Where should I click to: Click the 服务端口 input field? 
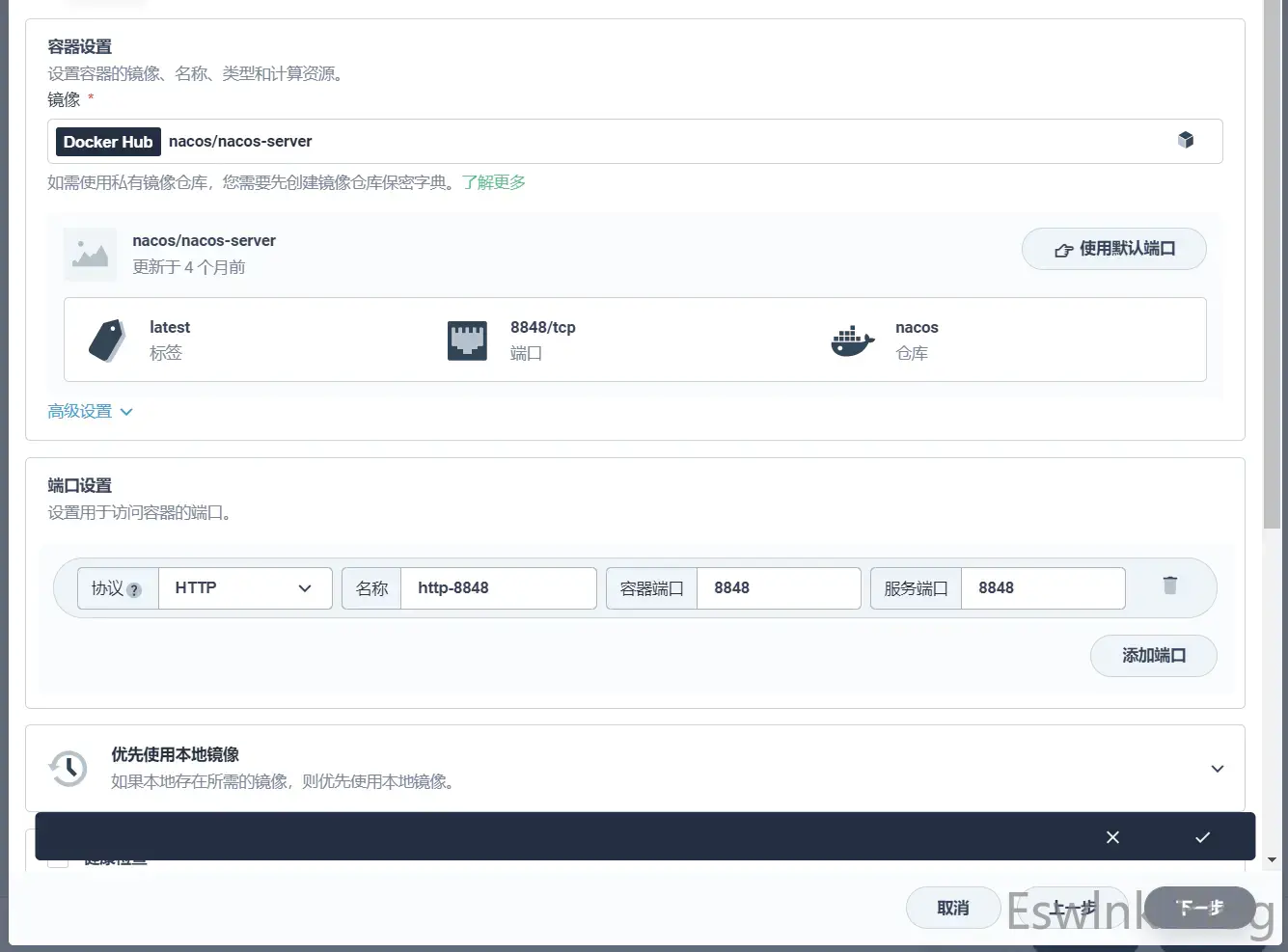tap(1042, 588)
